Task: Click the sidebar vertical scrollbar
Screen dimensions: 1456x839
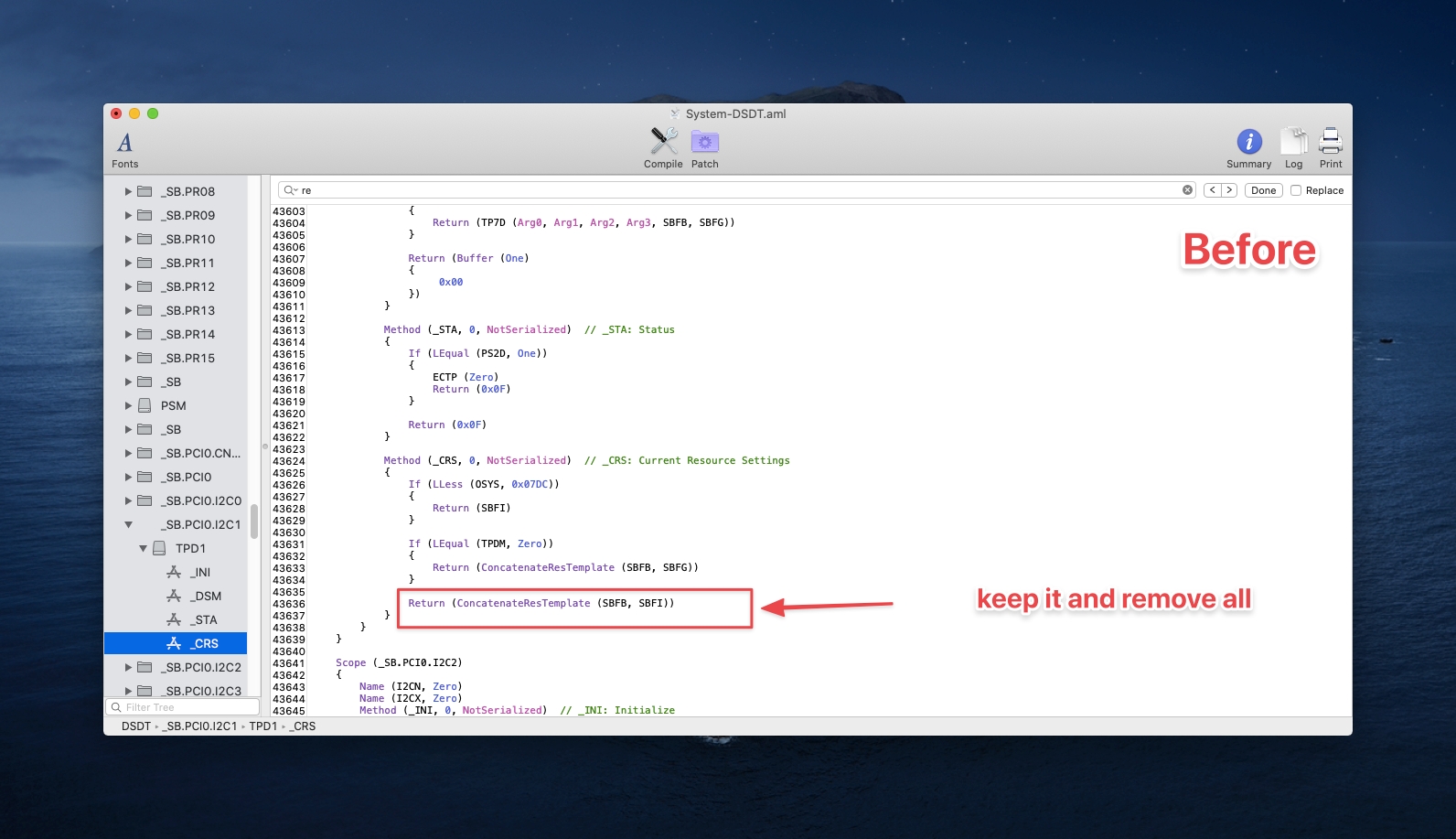Action: coord(254,520)
